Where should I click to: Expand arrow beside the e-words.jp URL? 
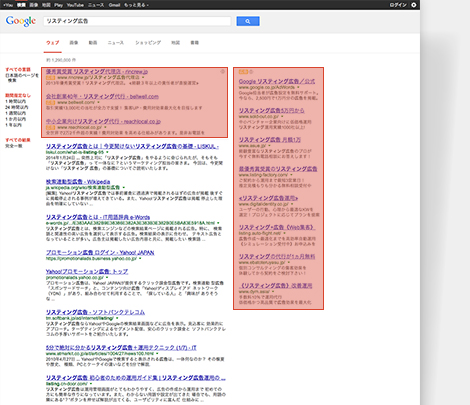(218, 223)
